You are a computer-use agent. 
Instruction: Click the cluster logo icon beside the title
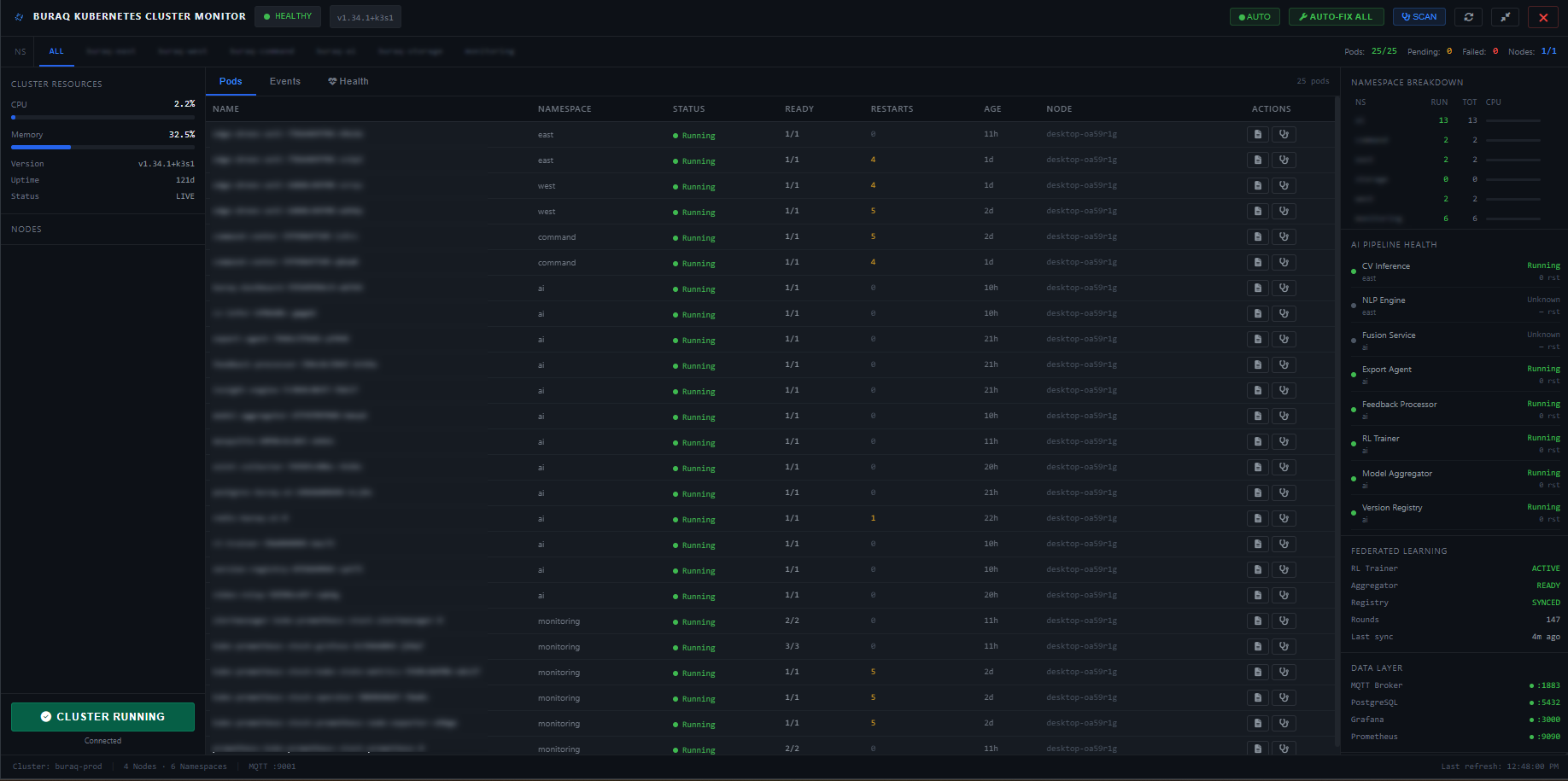(18, 15)
